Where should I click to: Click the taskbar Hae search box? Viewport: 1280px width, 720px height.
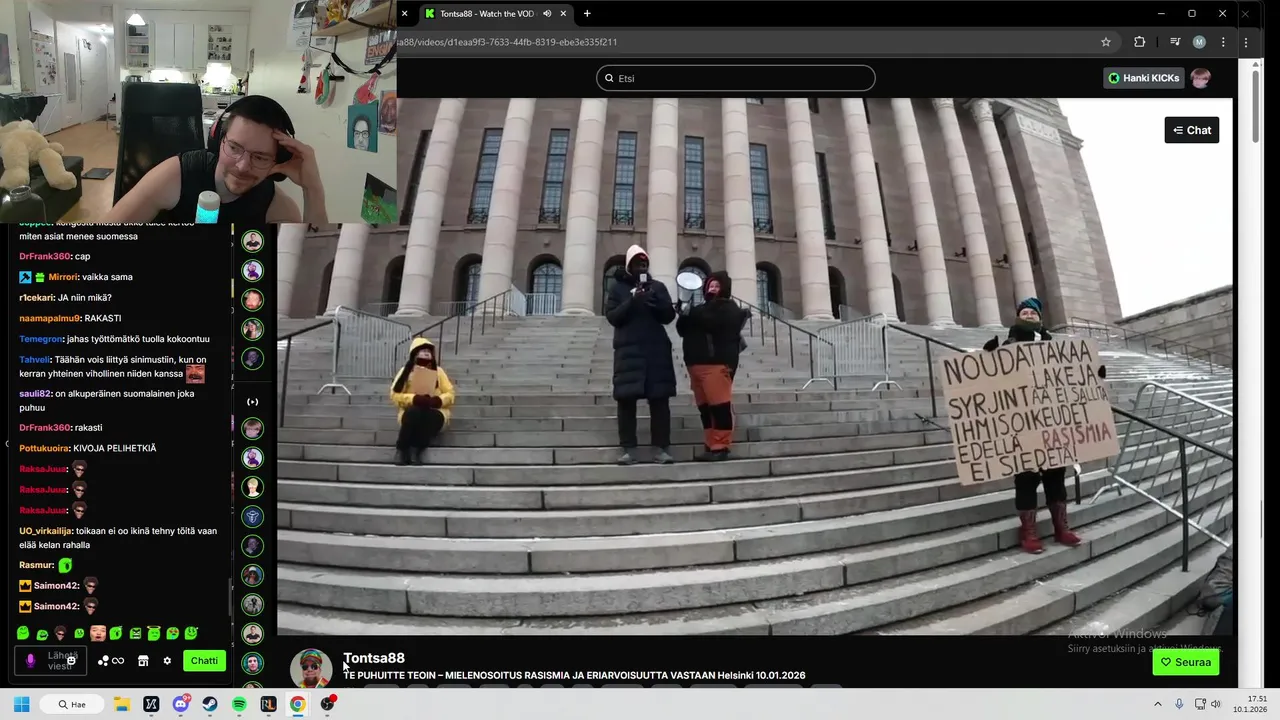click(x=71, y=704)
